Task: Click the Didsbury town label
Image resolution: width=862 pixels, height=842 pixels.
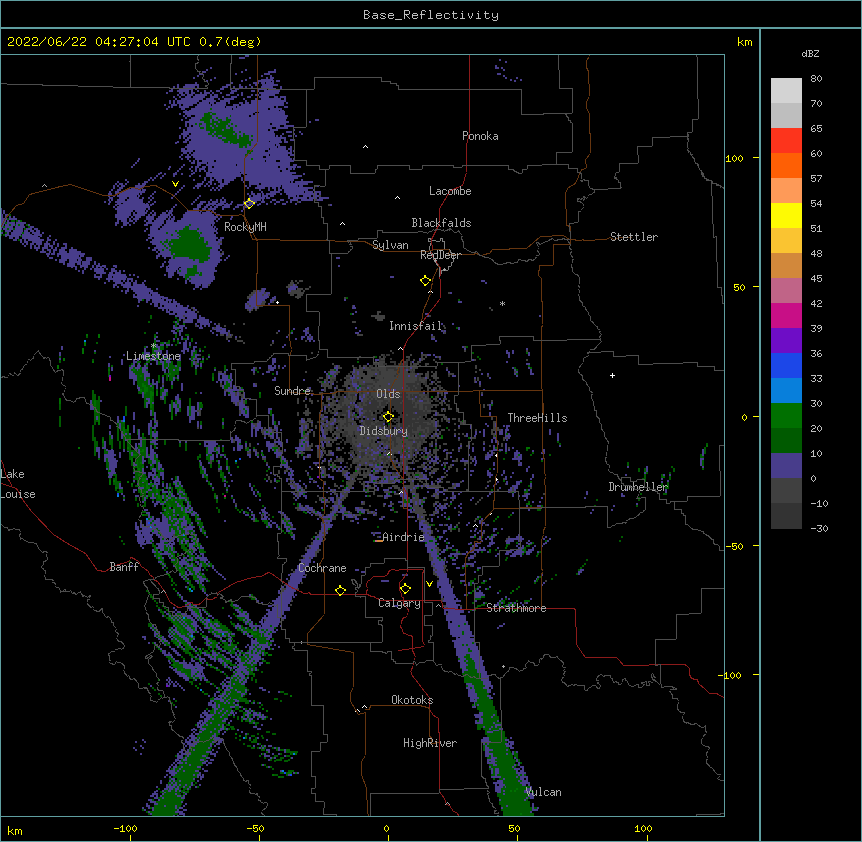Action: click(384, 431)
